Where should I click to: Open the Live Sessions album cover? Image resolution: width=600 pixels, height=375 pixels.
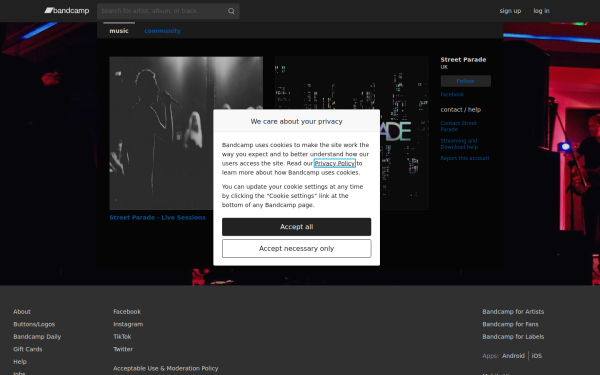tap(186, 133)
